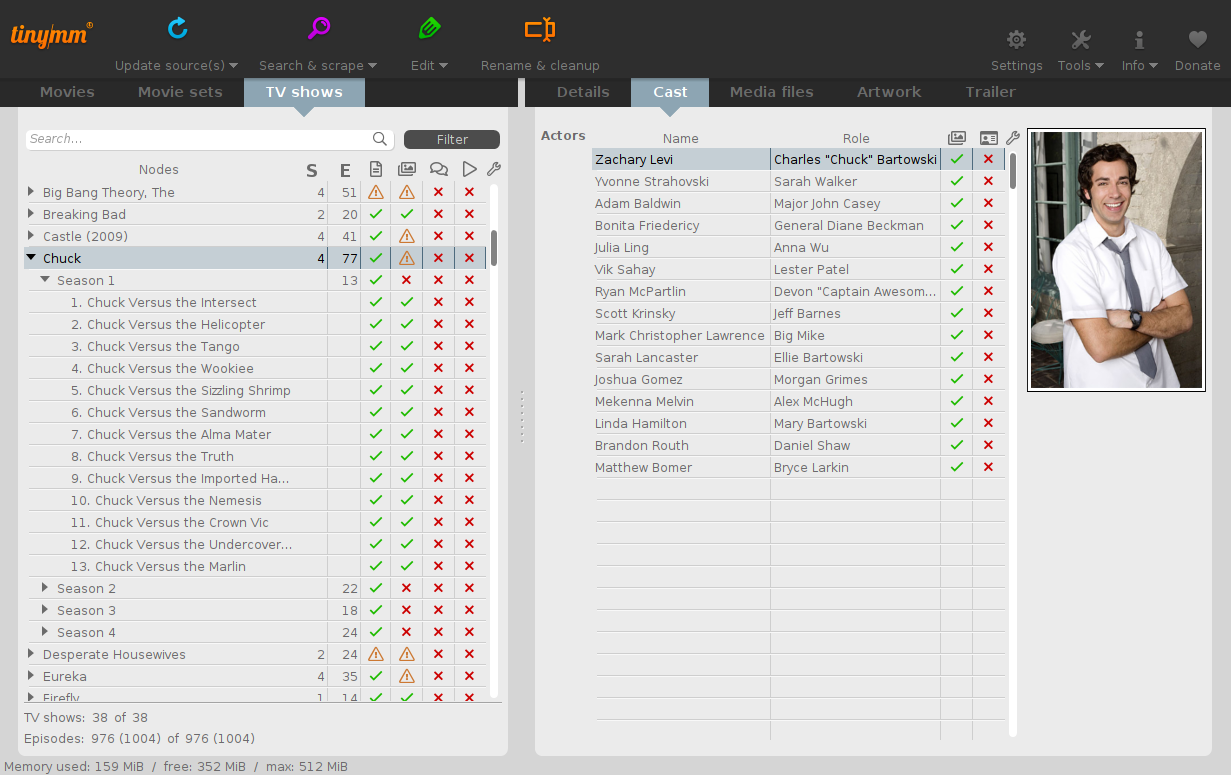Click wrench icon above Actors table
Screen dimensions: 1231x775
[1013, 138]
